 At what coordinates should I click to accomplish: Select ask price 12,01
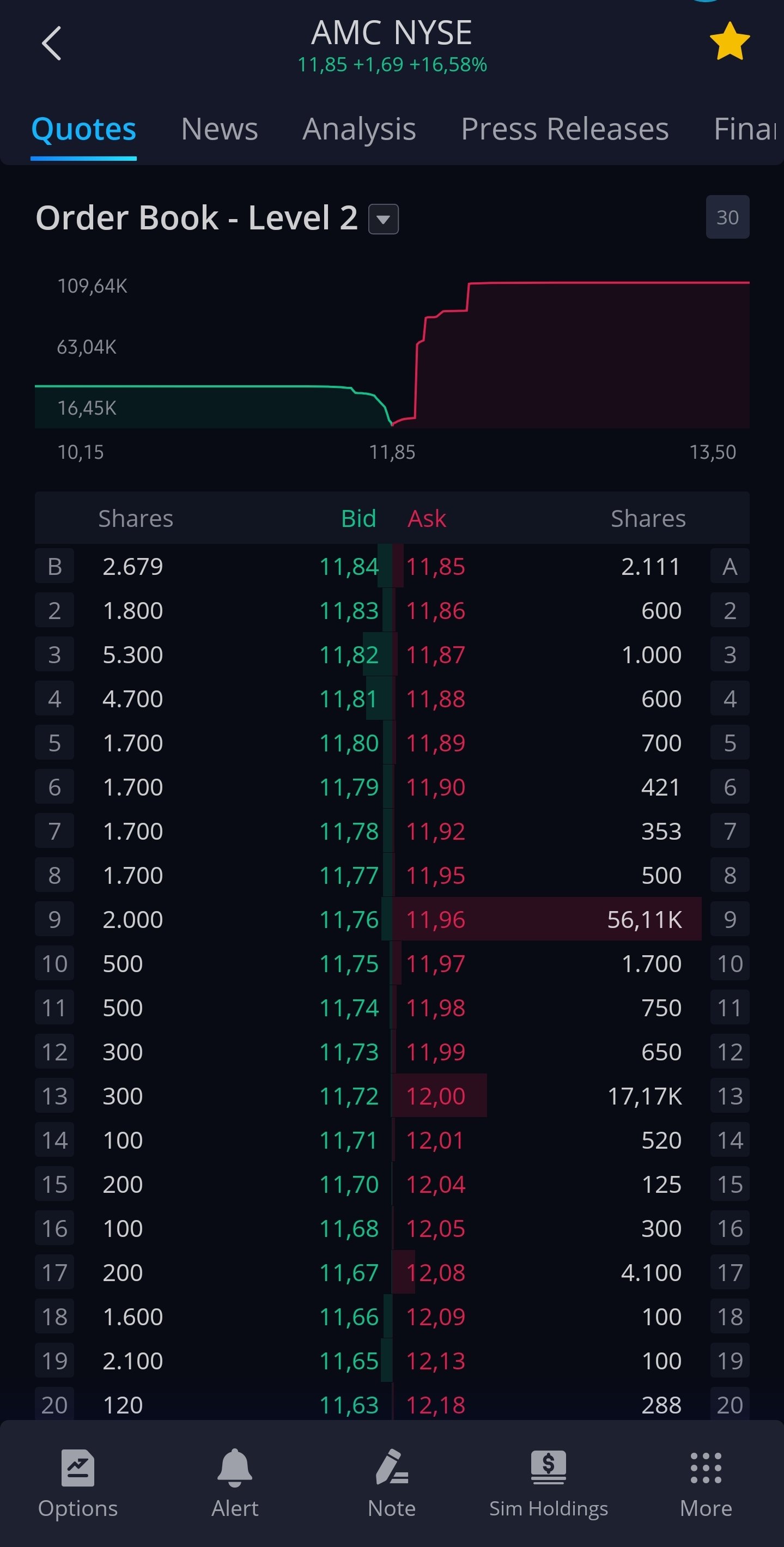click(x=436, y=1140)
